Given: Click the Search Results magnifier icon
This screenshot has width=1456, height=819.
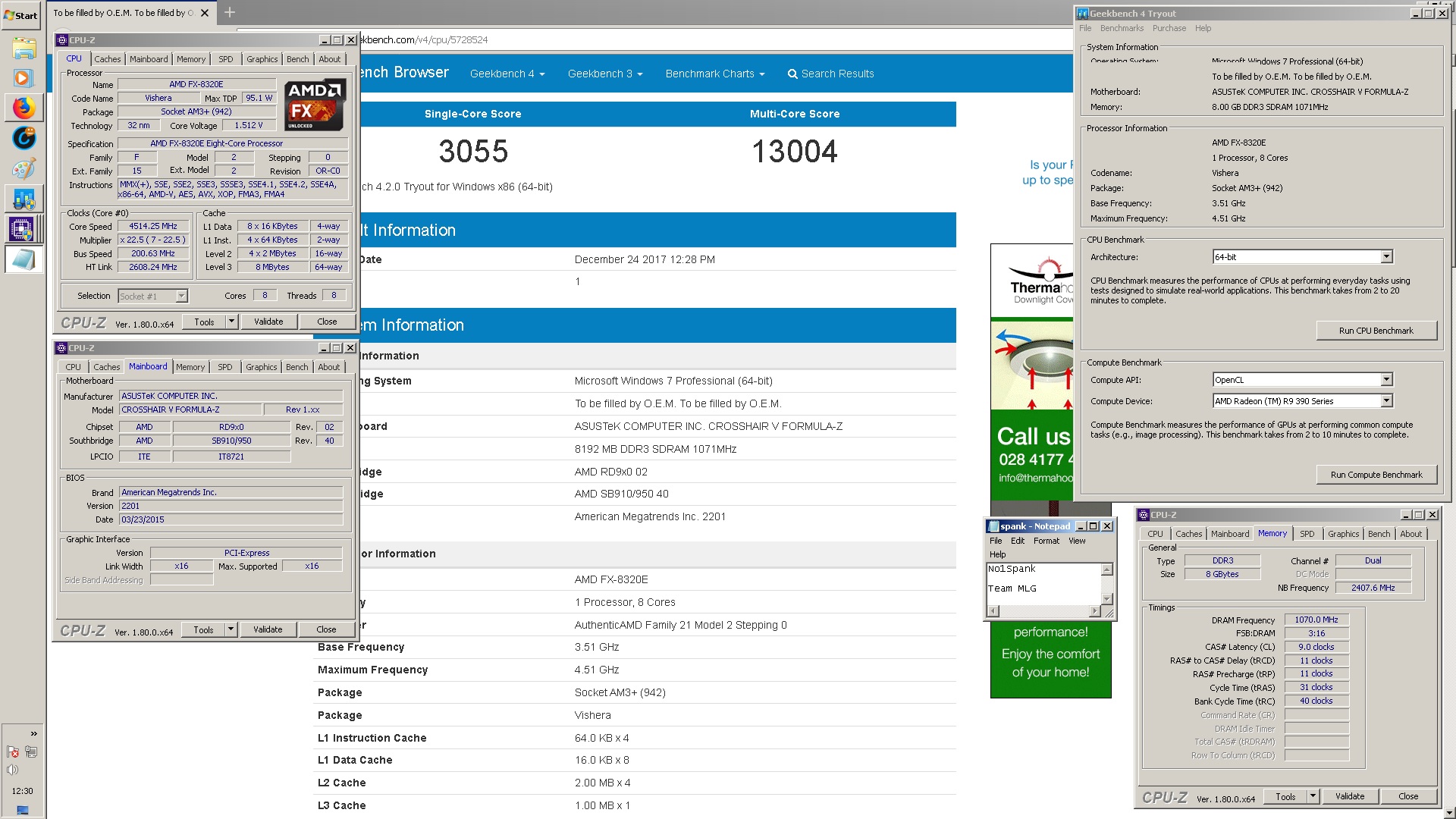Looking at the screenshot, I should [792, 74].
